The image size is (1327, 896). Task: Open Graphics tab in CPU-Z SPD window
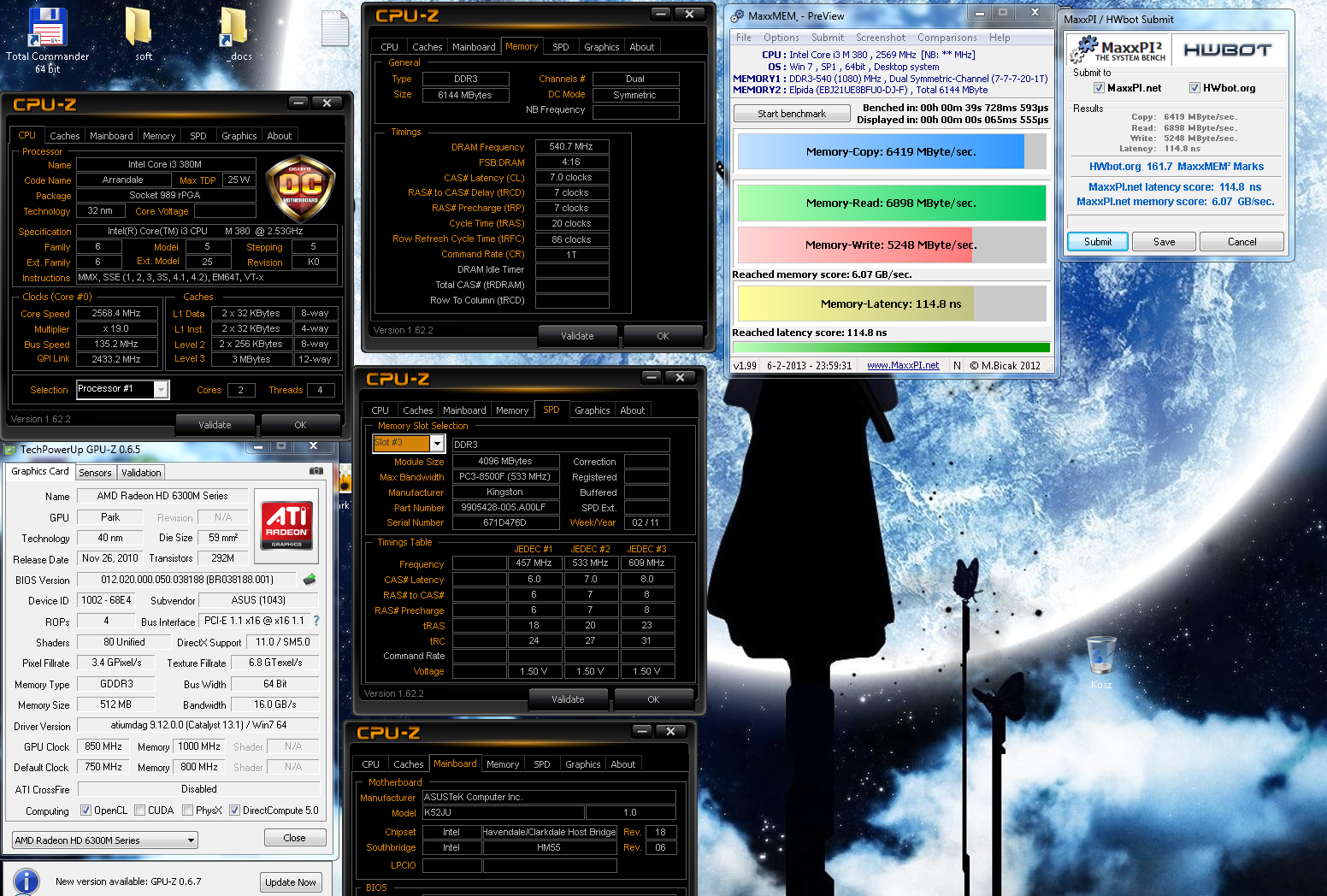click(x=592, y=410)
